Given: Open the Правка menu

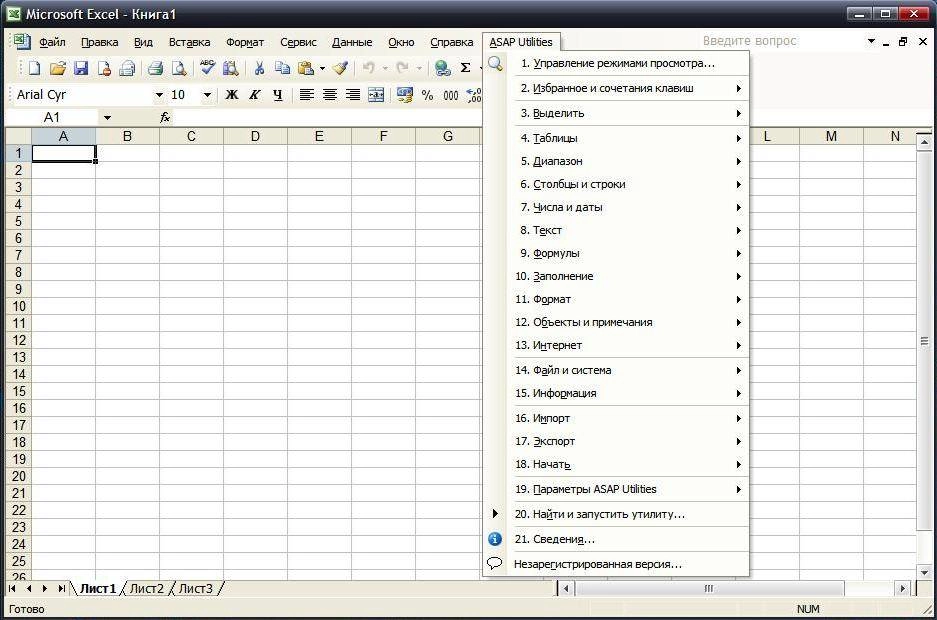Looking at the screenshot, I should (100, 42).
